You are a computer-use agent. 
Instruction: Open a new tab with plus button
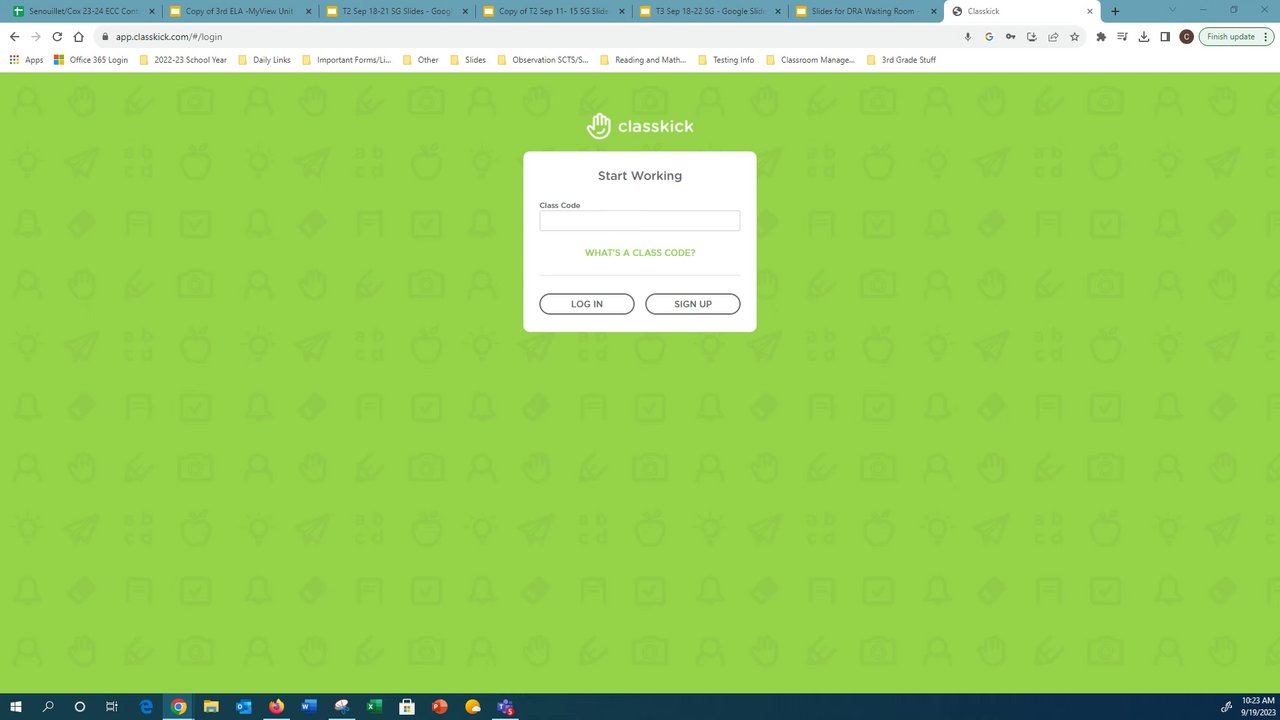click(1115, 11)
